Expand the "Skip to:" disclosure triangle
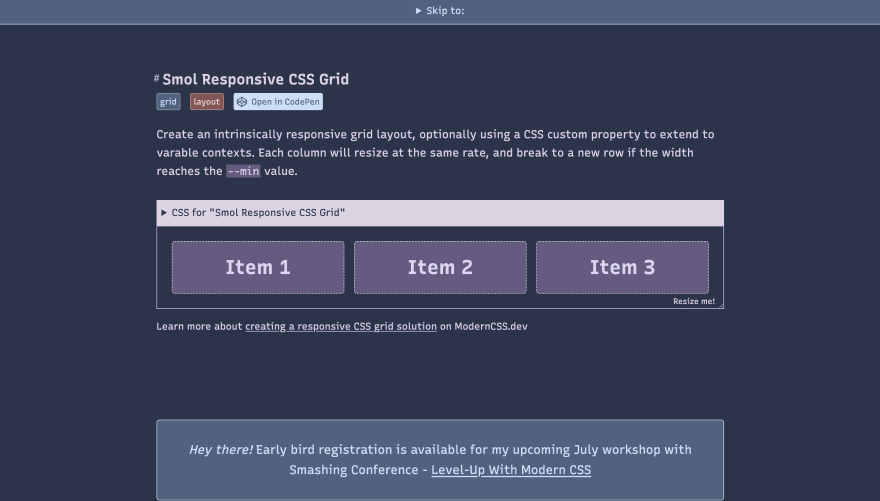 (x=418, y=11)
